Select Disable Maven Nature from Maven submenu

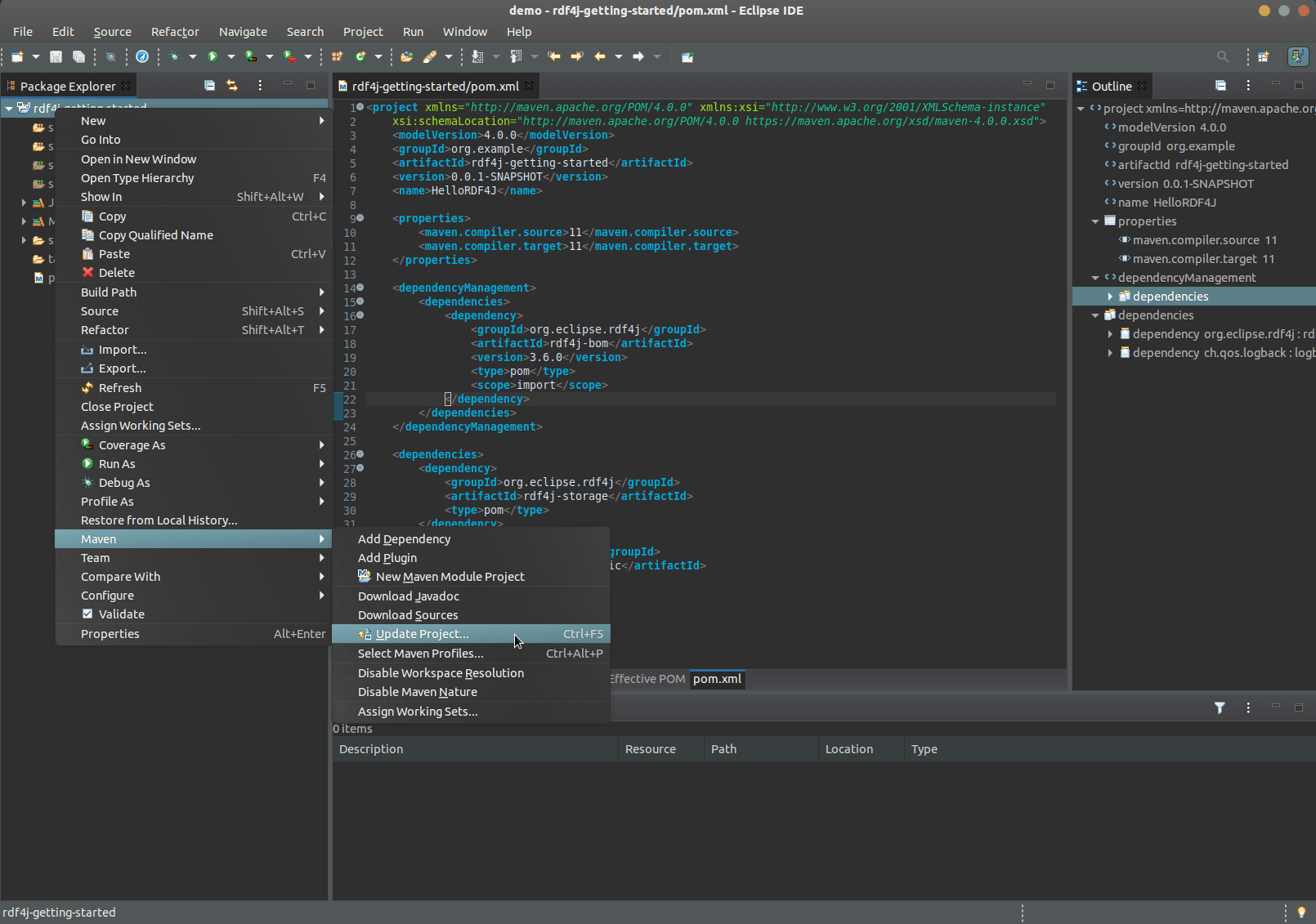[x=418, y=692]
